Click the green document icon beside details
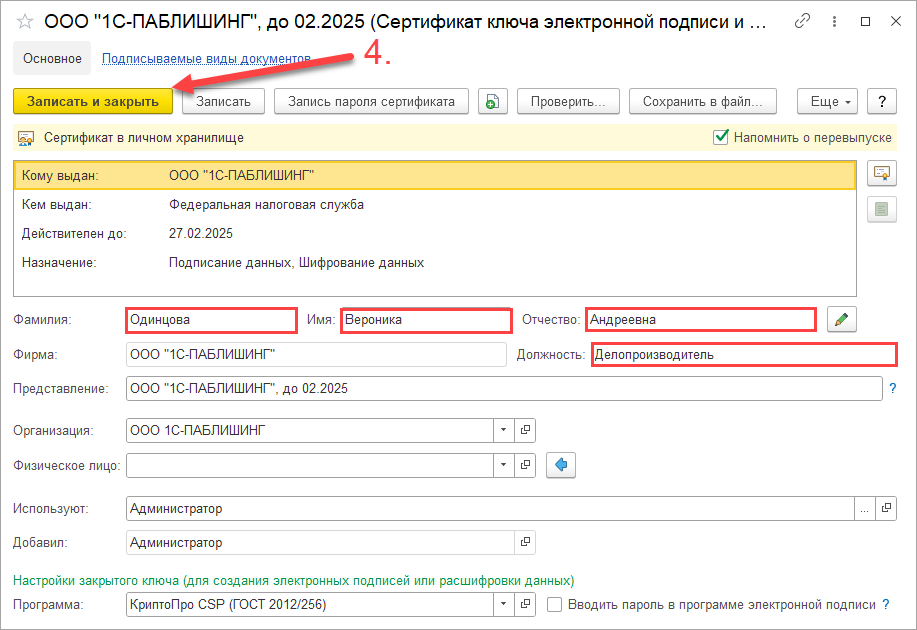Viewport: 917px width, 630px height. click(x=881, y=209)
